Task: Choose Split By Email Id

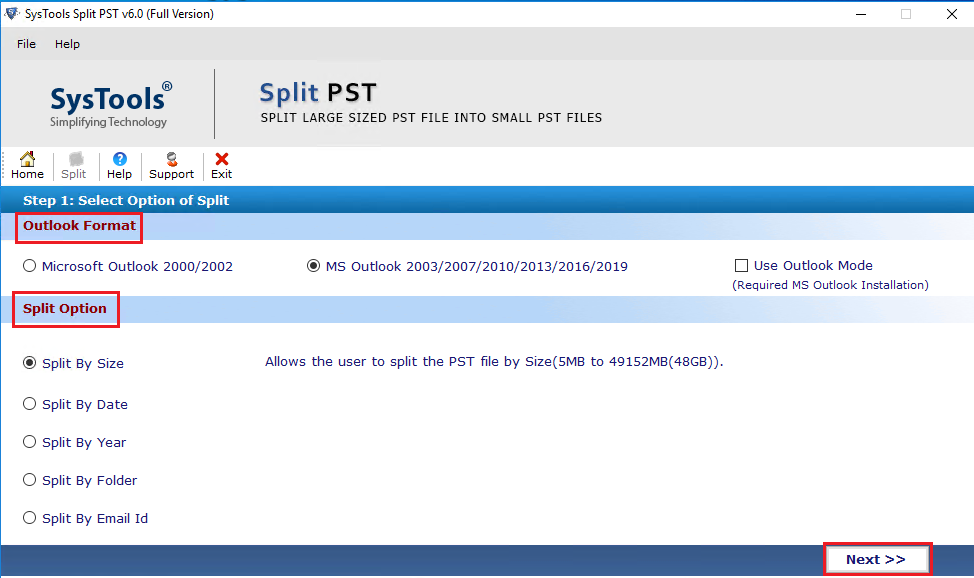Action: [30, 518]
